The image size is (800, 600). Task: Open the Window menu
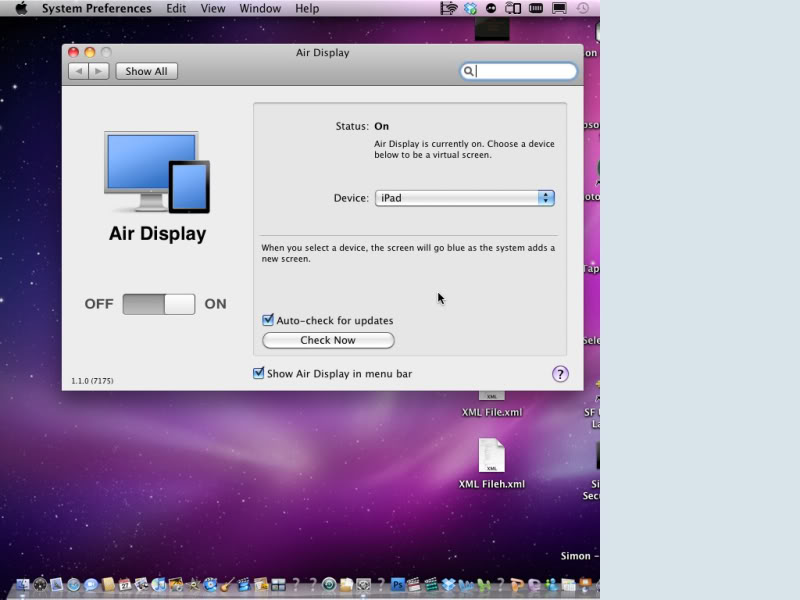pyautogui.click(x=260, y=8)
